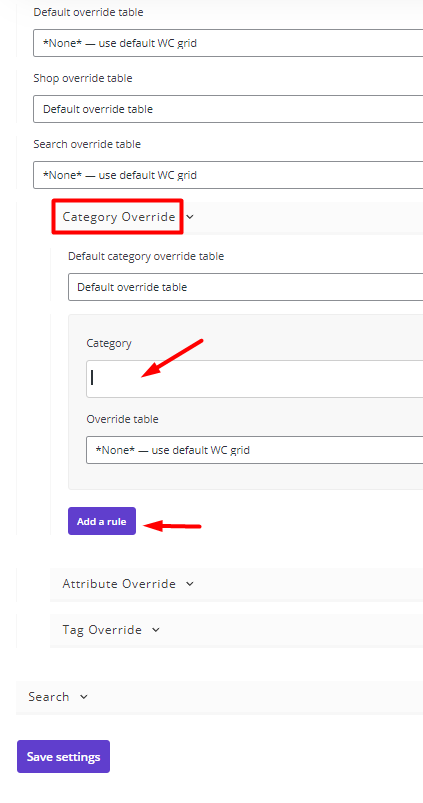
Task: Click the Search override table label
Action: 87,144
